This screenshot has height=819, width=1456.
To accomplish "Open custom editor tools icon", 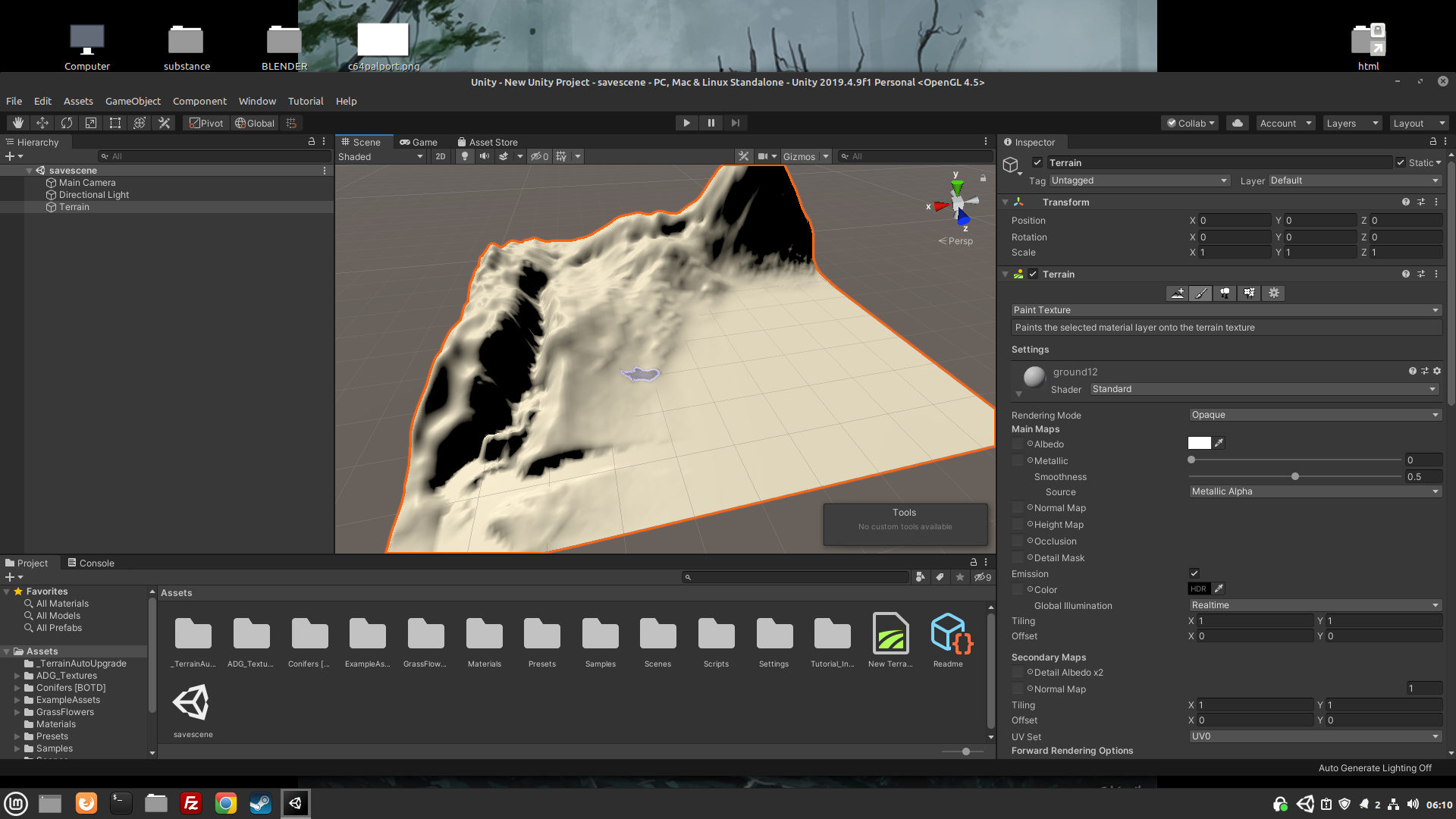I will [164, 123].
